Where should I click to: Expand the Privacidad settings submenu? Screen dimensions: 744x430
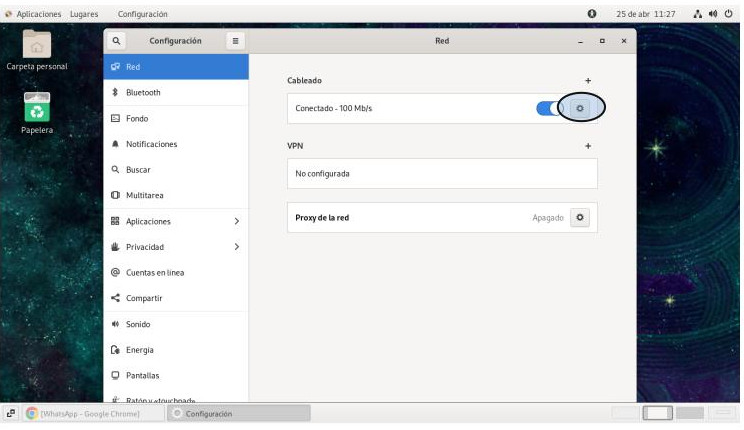(236, 247)
